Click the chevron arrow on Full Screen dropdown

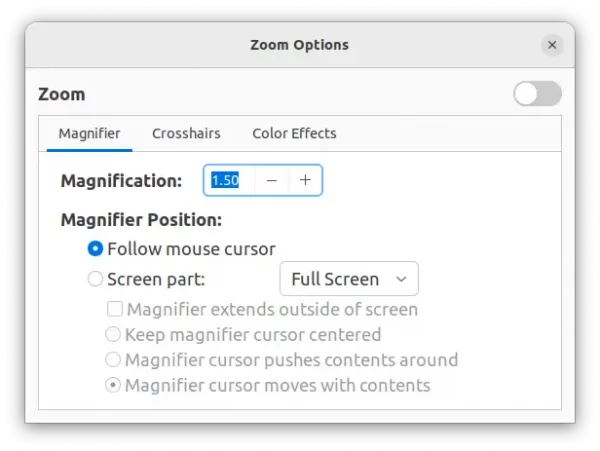(401, 279)
